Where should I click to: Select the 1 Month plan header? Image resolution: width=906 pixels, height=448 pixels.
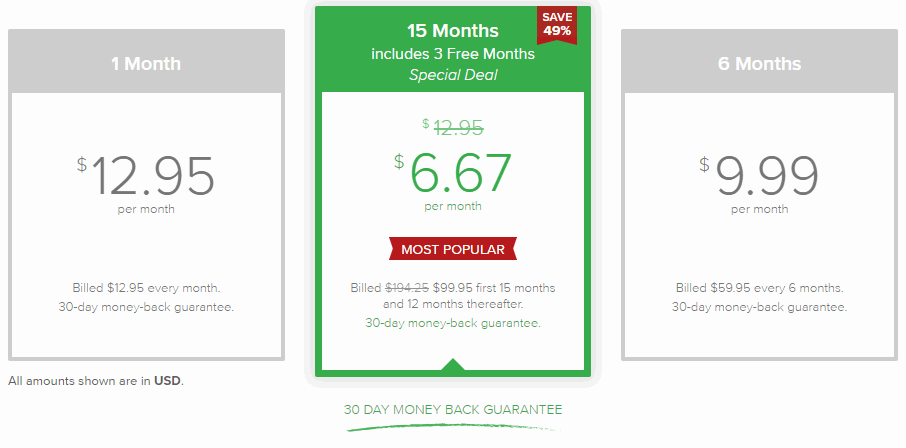point(146,62)
